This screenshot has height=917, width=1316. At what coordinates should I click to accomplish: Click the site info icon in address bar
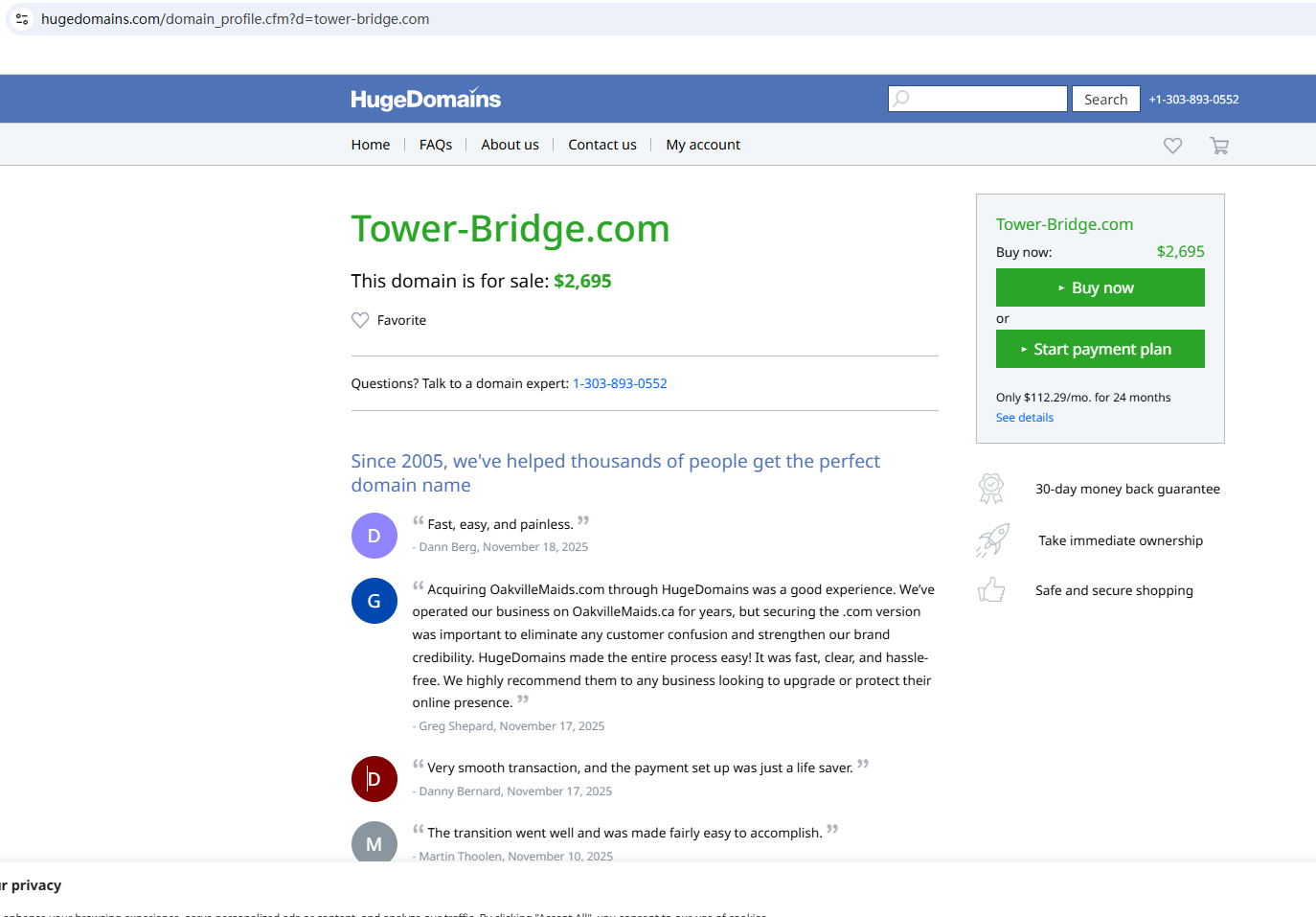tap(22, 19)
